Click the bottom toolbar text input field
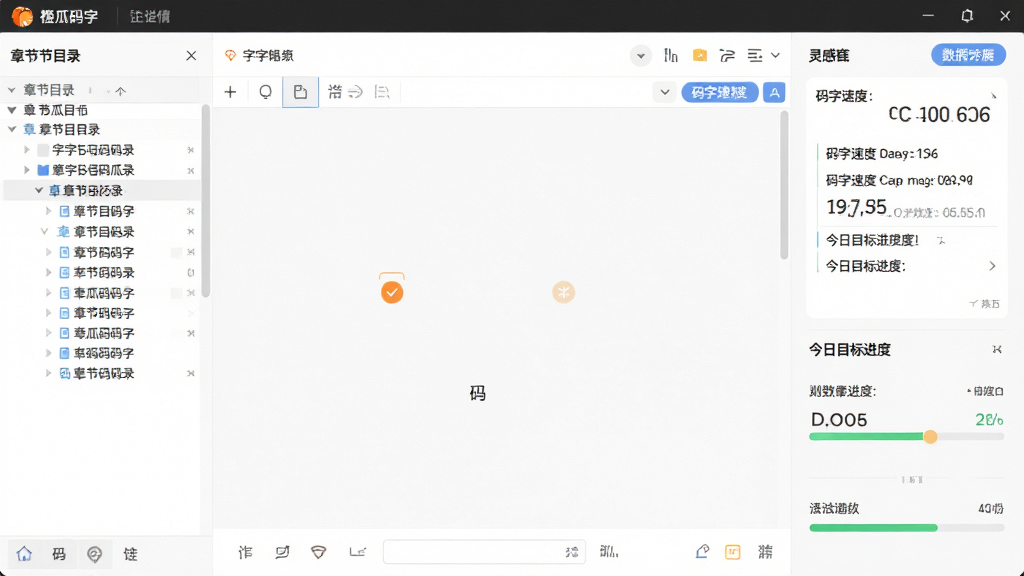This screenshot has height=576, width=1024. point(484,552)
